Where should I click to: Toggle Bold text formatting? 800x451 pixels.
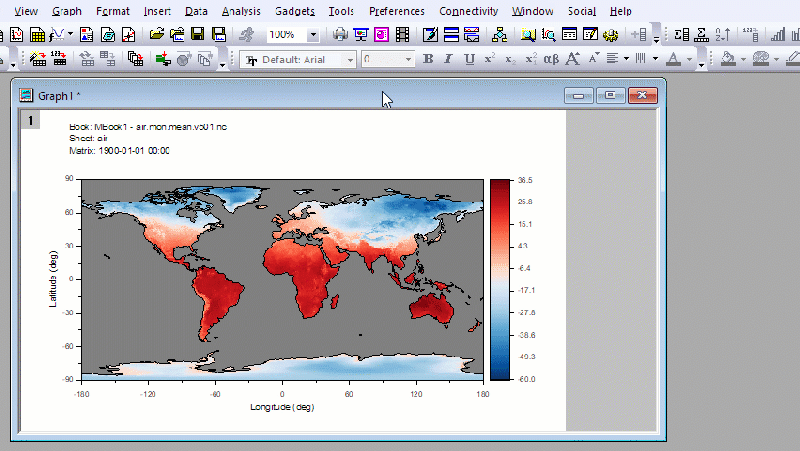coord(429,59)
